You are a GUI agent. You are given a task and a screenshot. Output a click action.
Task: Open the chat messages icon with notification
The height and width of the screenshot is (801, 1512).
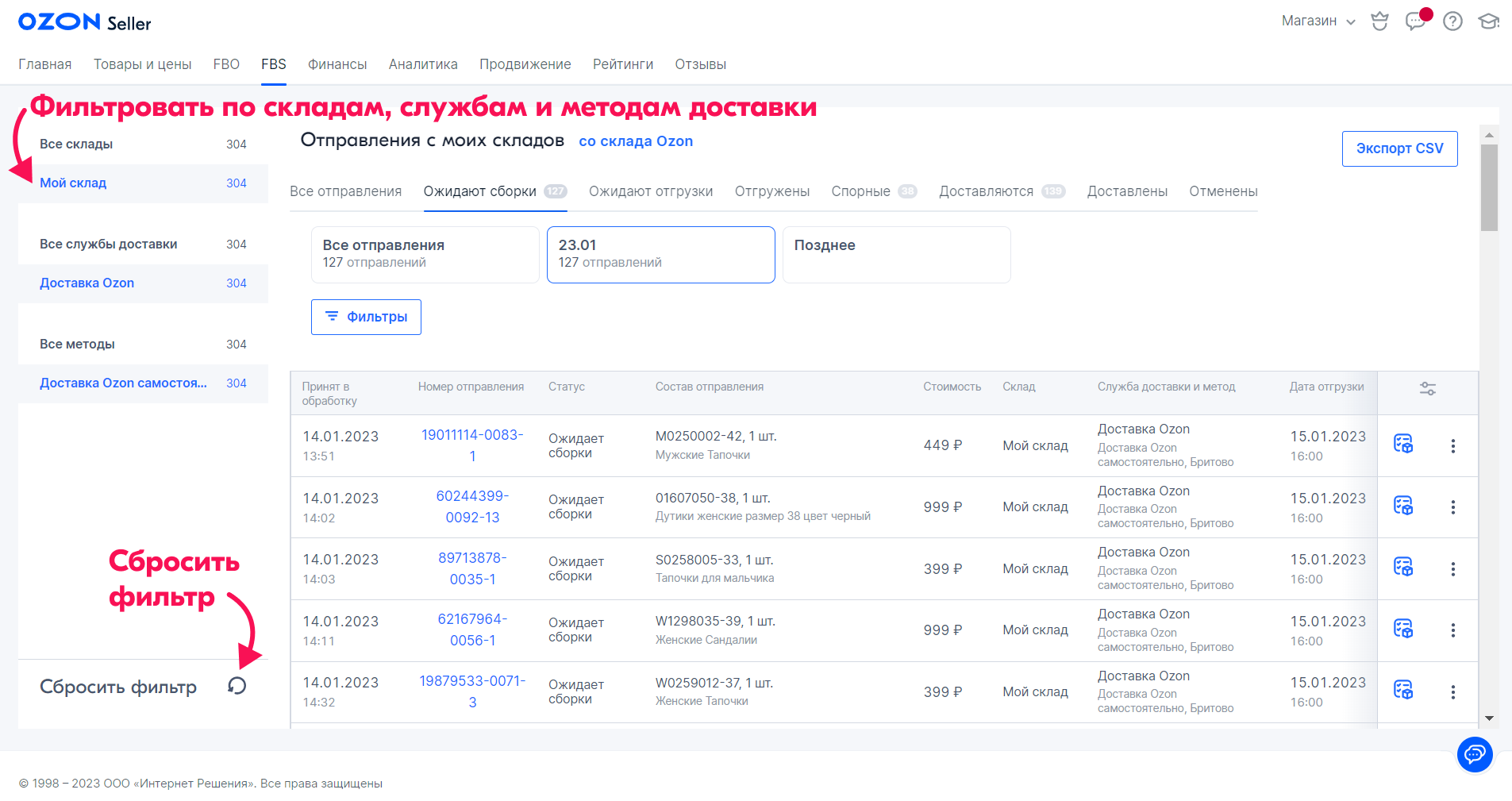[1415, 21]
